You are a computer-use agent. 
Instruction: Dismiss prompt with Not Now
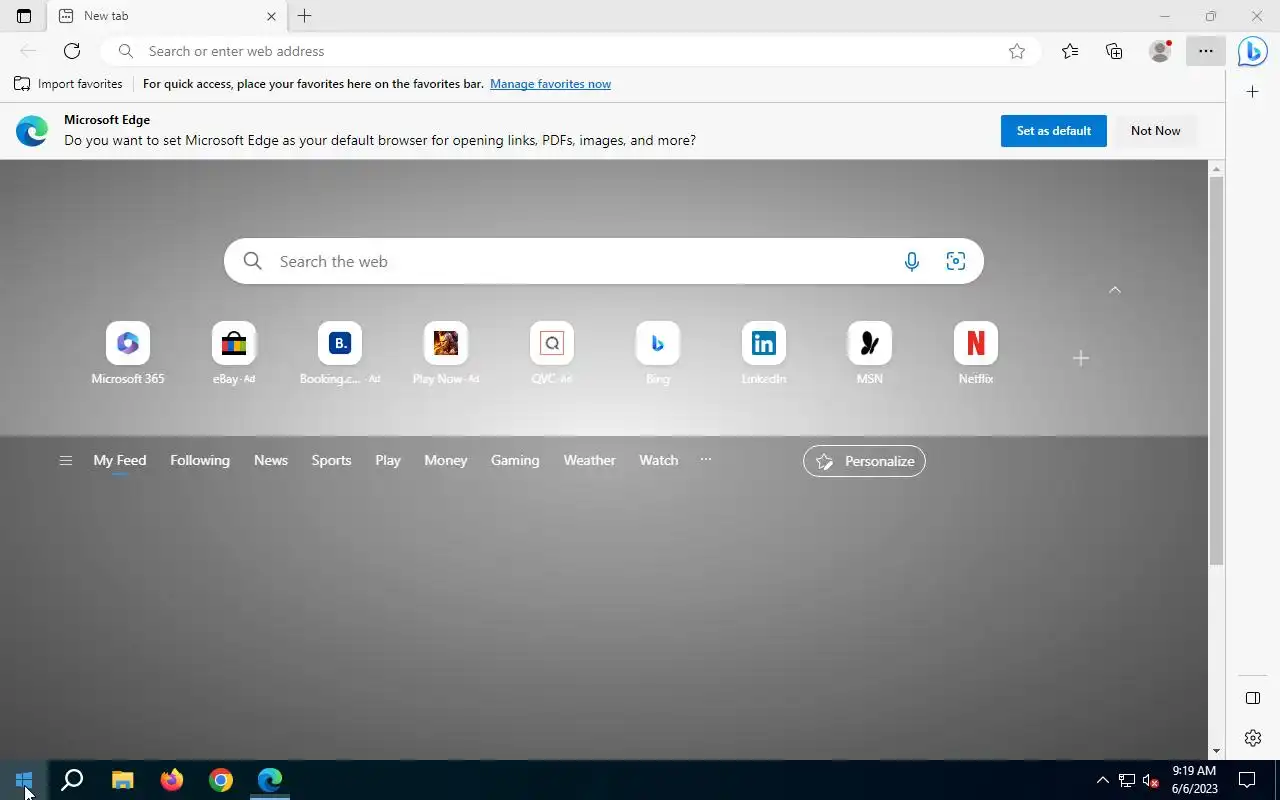(1156, 131)
